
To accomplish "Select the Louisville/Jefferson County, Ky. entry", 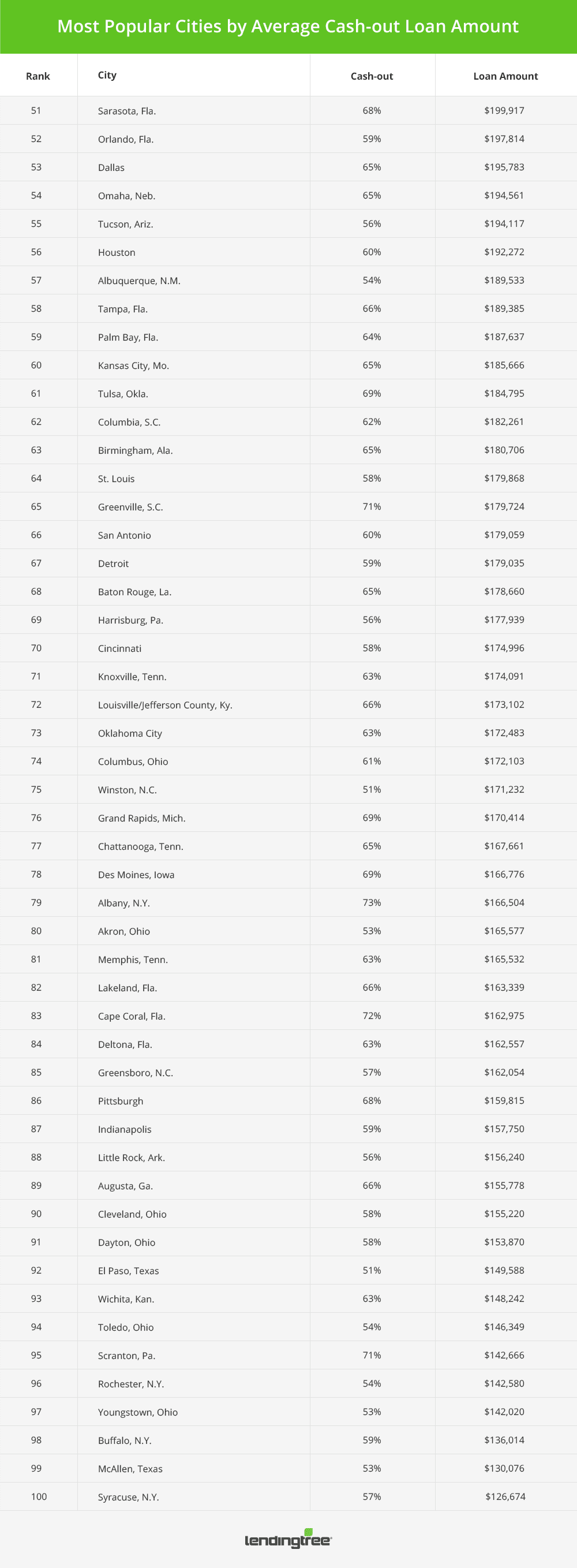I will pyautogui.click(x=165, y=705).
